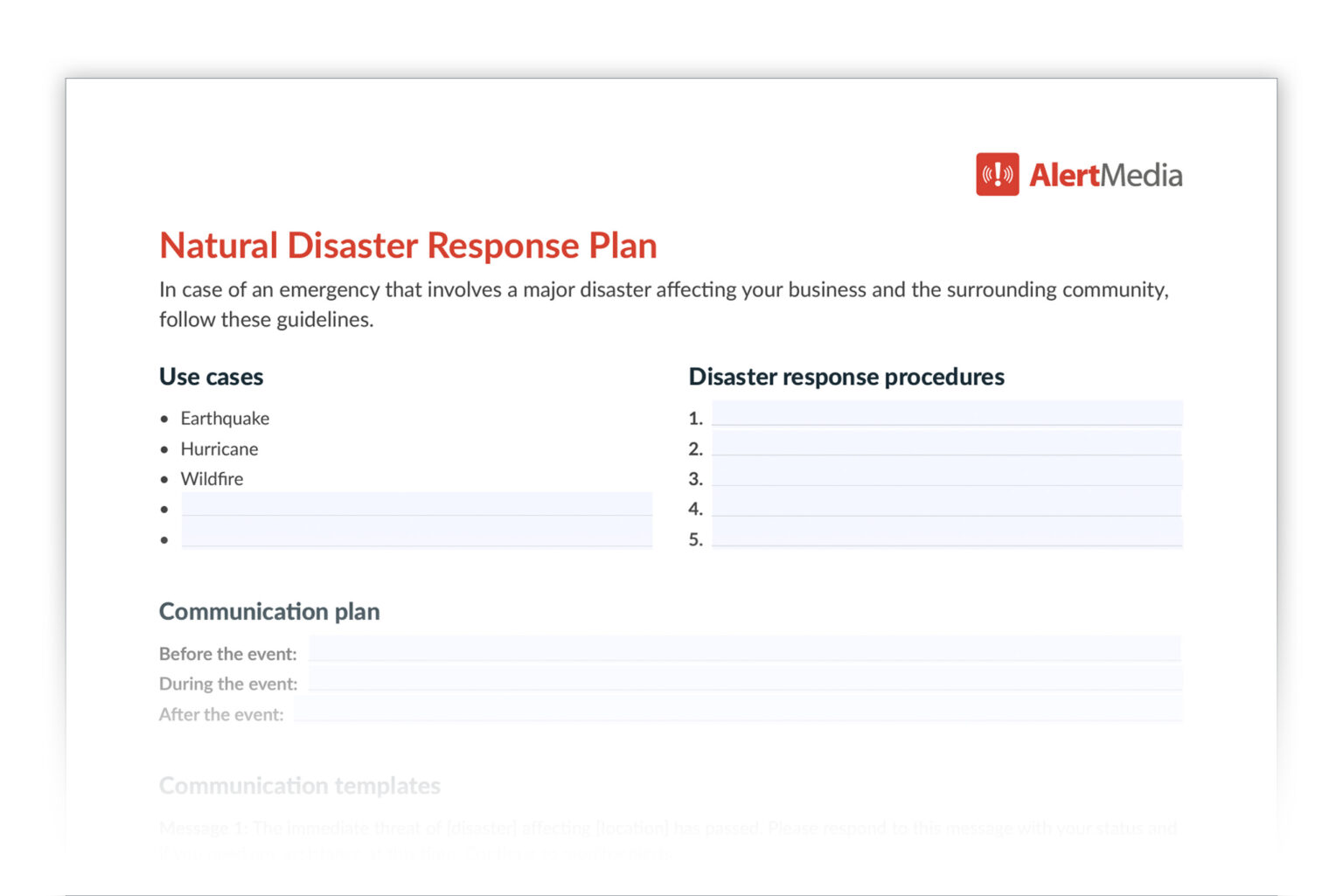
Task: Click the 'Before the event' input field
Action: 745,649
